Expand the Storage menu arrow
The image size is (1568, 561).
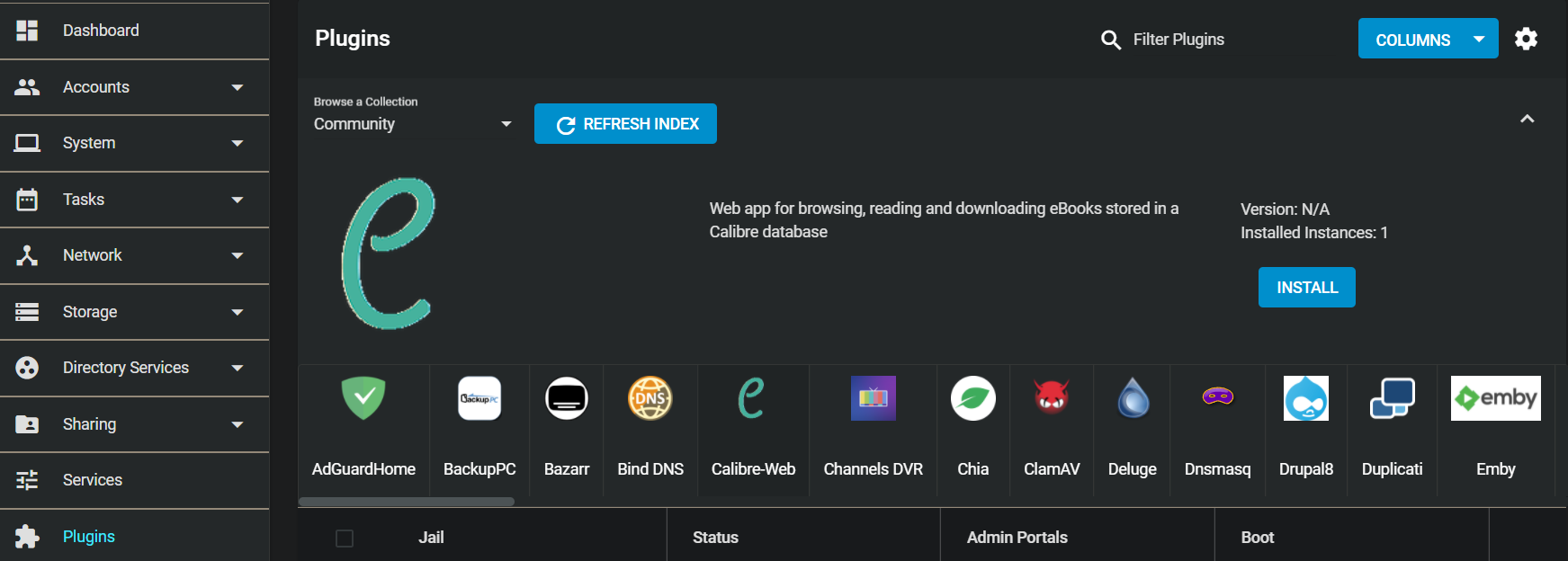[x=237, y=312]
